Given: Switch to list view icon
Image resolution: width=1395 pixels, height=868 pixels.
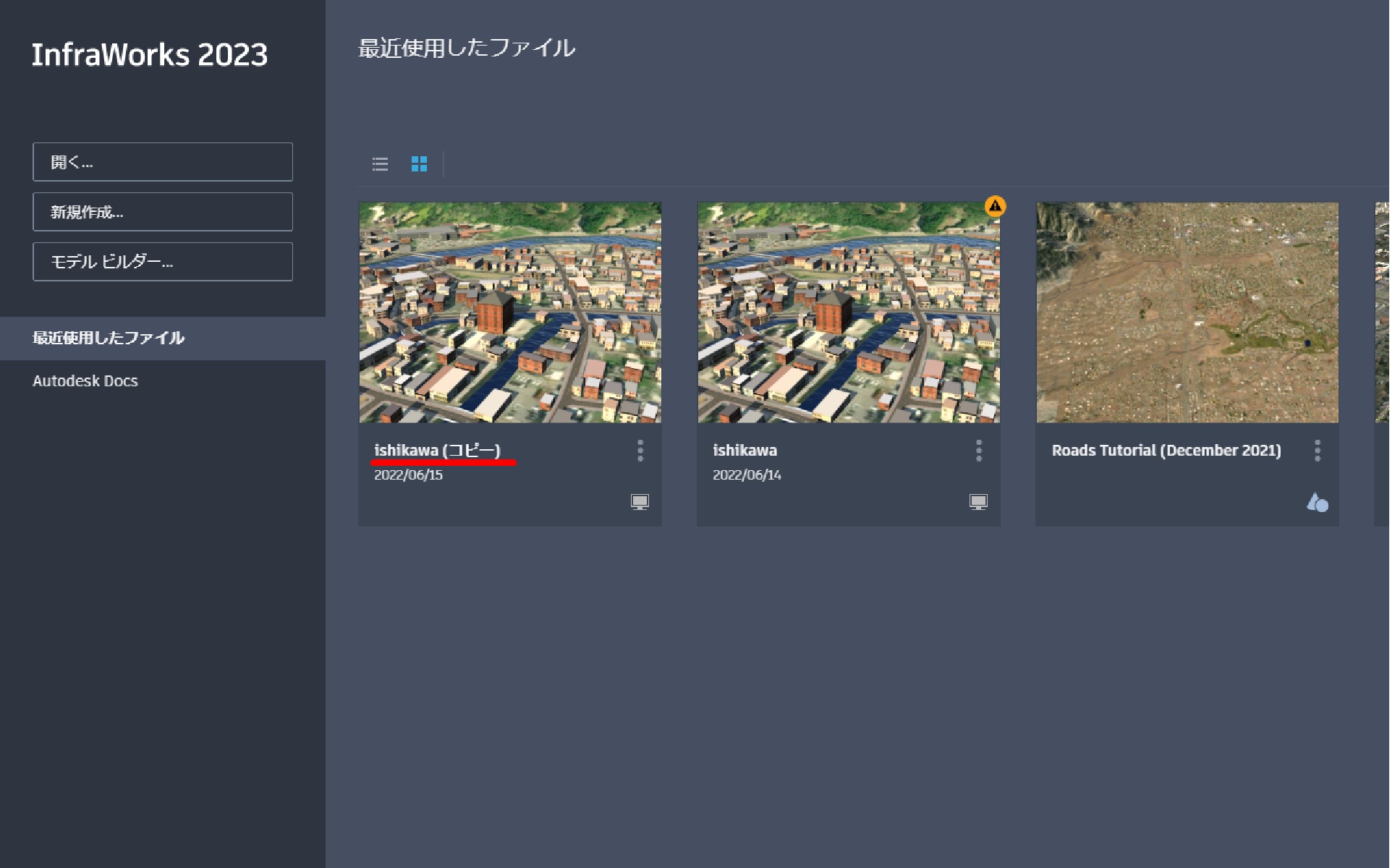Looking at the screenshot, I should (x=381, y=164).
